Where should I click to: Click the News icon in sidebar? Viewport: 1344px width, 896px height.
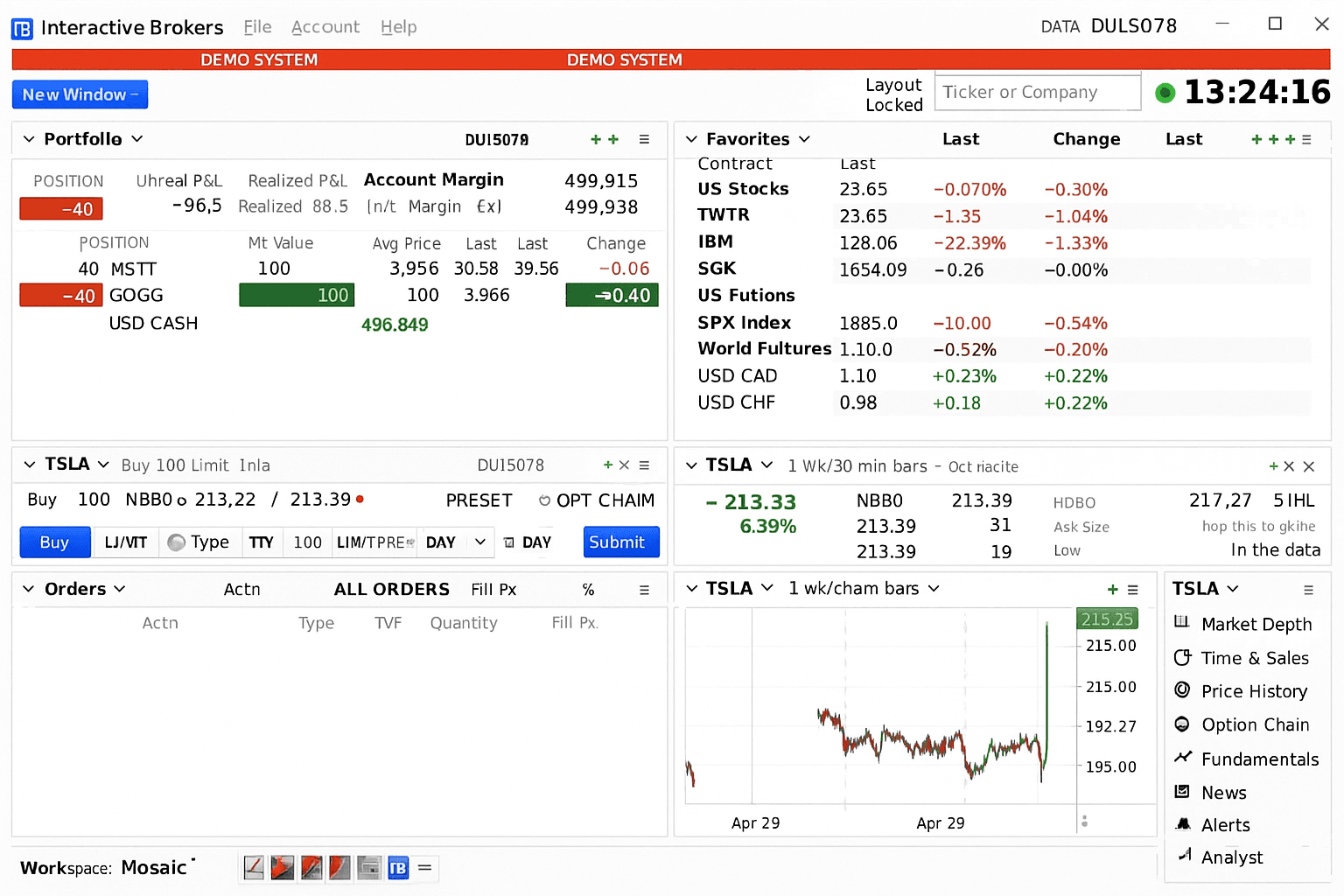pos(1182,791)
